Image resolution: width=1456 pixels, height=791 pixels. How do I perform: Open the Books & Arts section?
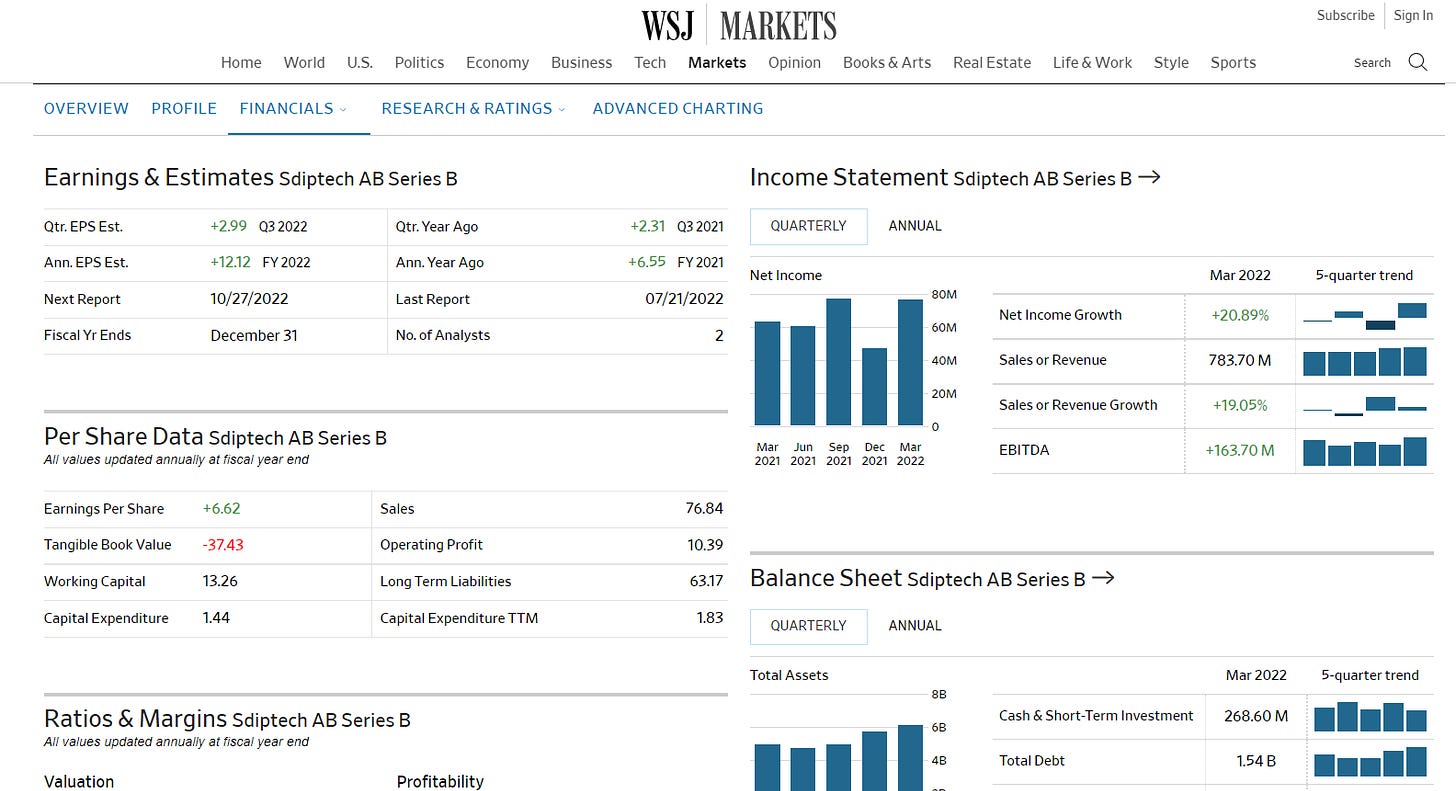click(x=887, y=62)
